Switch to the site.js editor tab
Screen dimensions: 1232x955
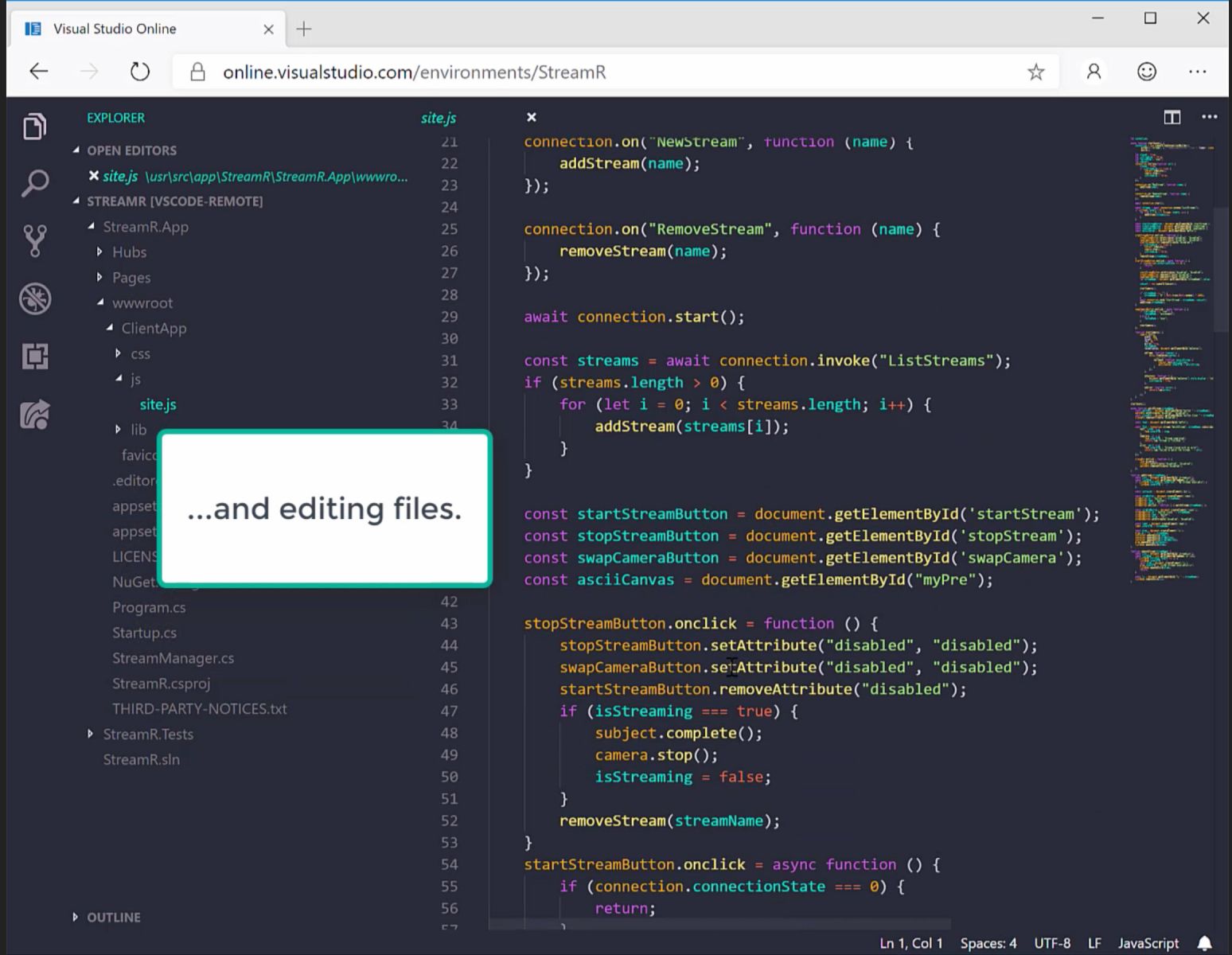tap(439, 118)
